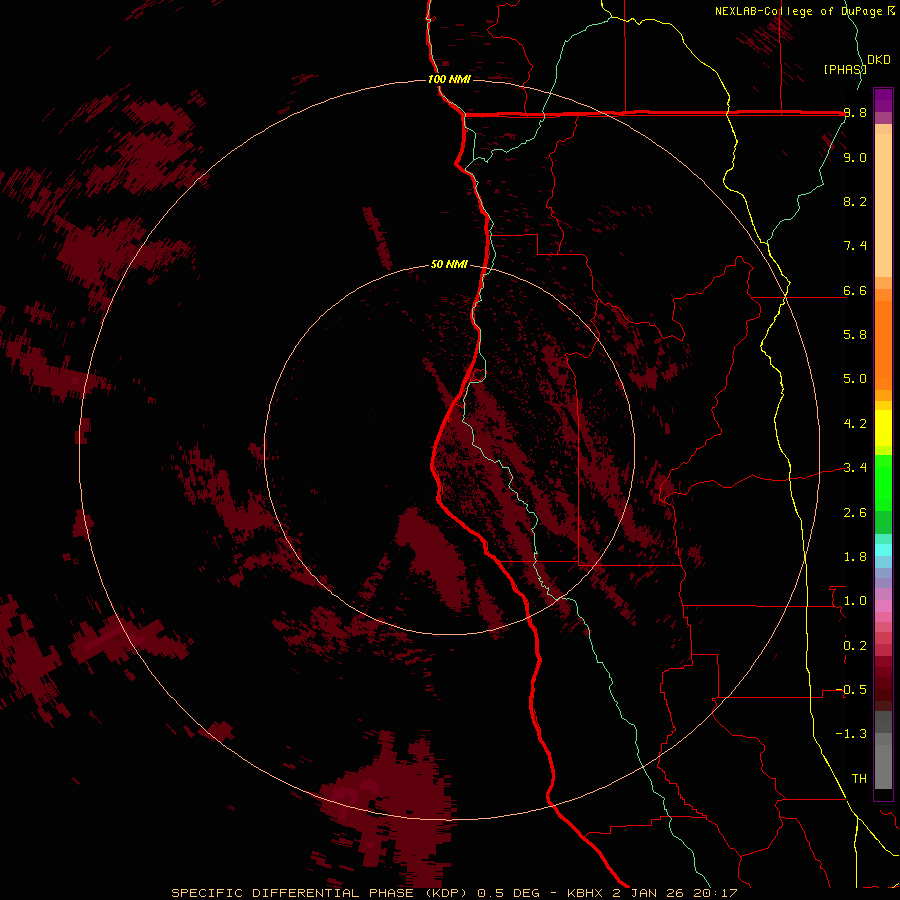The image size is (900, 900).
Task: Pick the orange segment of color bar
Action: 883,344
